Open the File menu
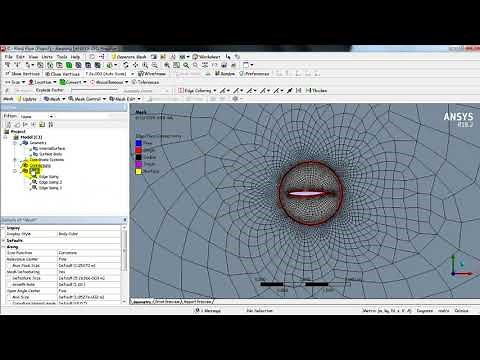Viewport: 480px width, 360px height. 8,57
